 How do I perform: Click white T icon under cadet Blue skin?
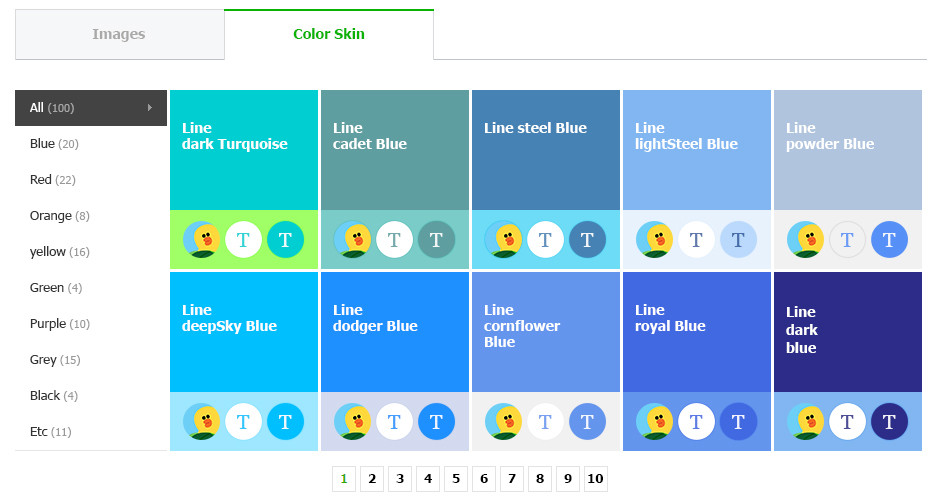click(394, 240)
